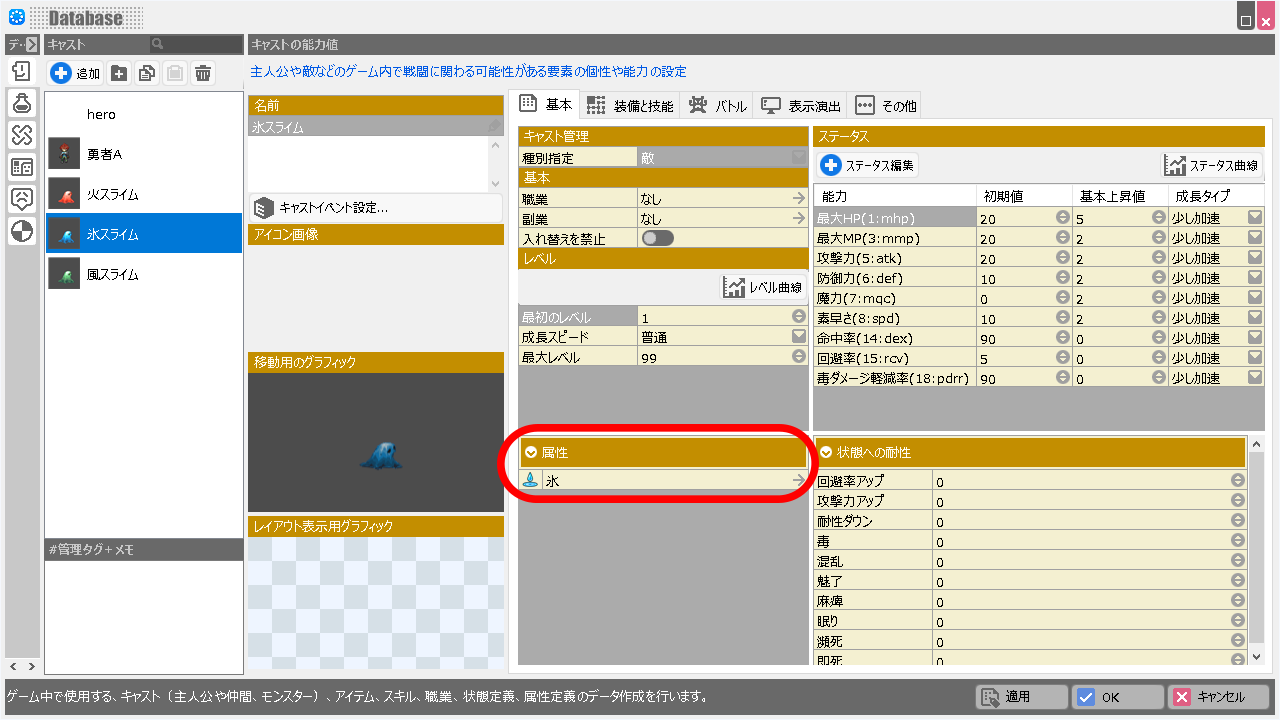Collapse the 属性 section header

tap(531, 453)
